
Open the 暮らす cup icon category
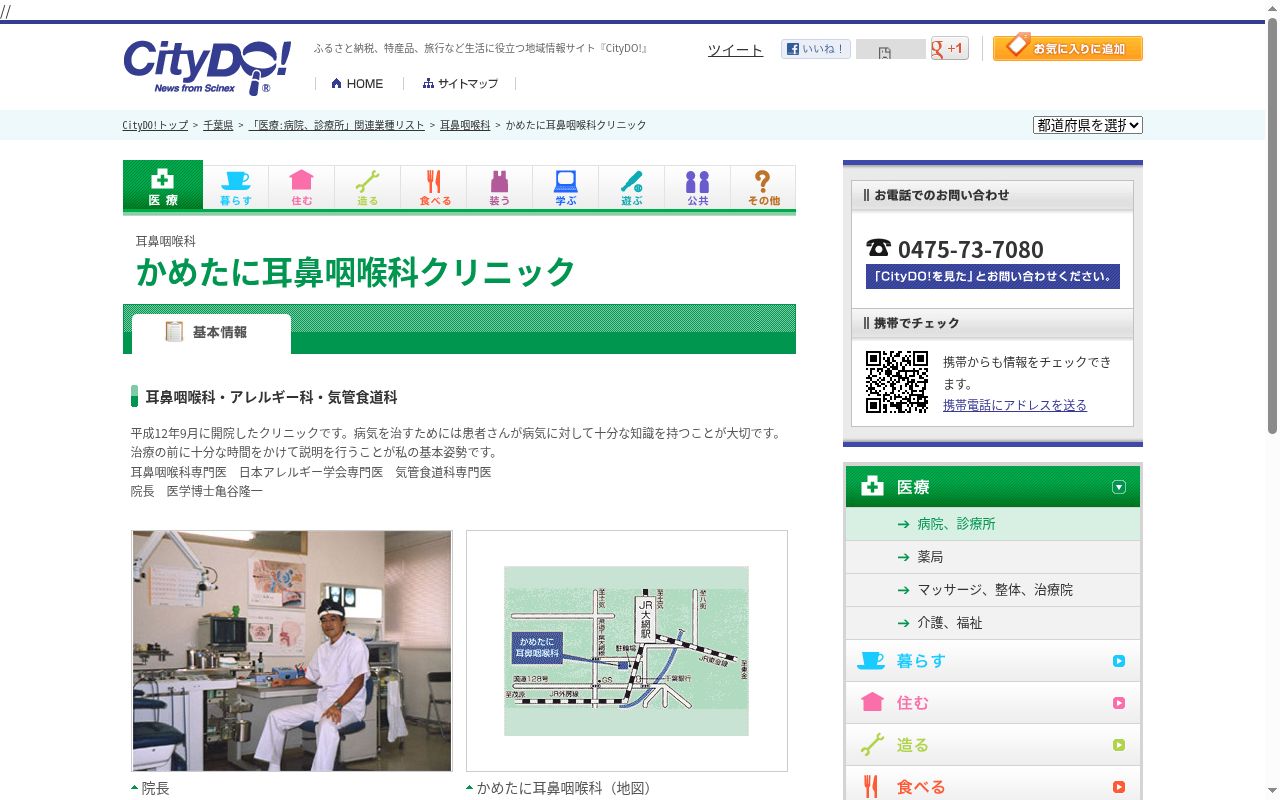pos(236,187)
